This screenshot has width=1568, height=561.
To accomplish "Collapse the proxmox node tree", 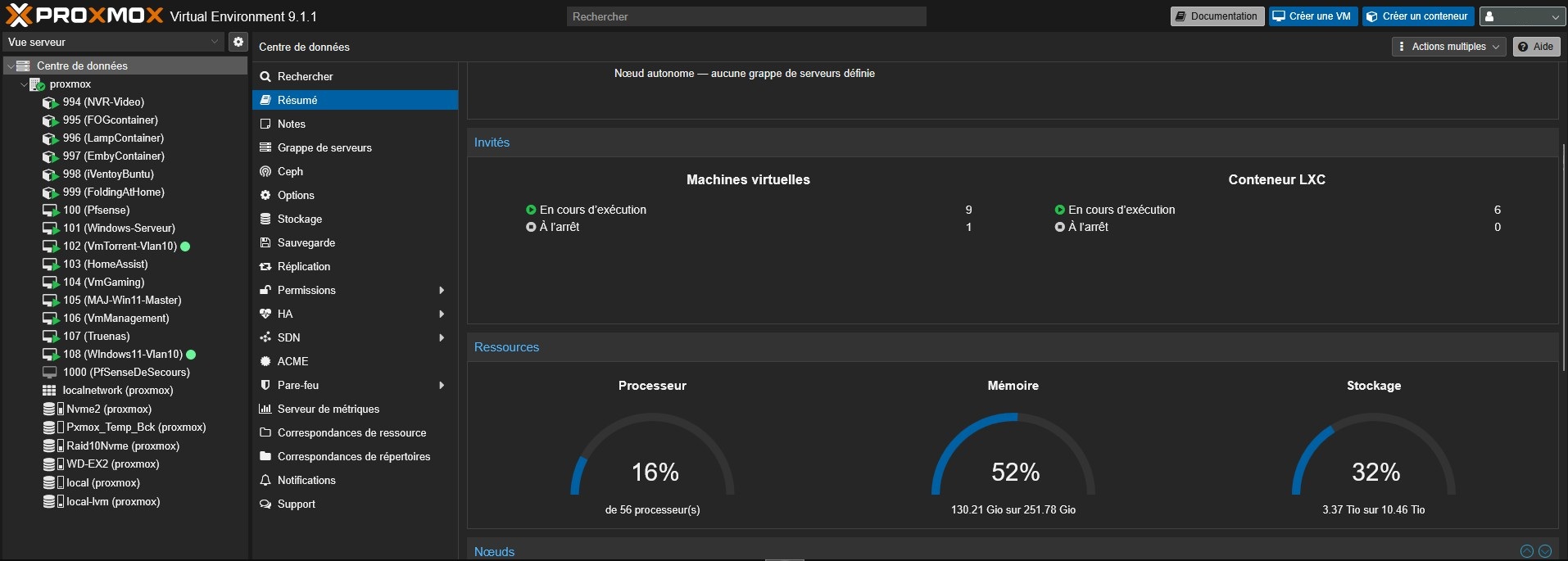I will click(x=24, y=84).
